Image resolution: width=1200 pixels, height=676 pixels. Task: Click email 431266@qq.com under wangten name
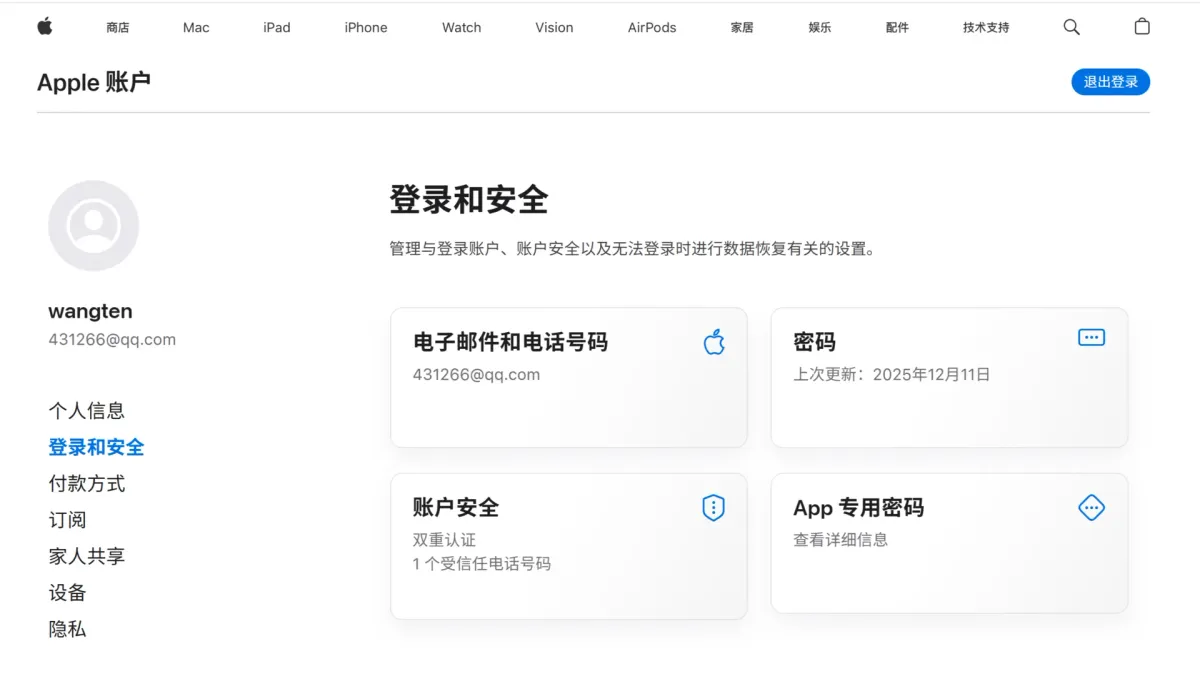(x=112, y=340)
